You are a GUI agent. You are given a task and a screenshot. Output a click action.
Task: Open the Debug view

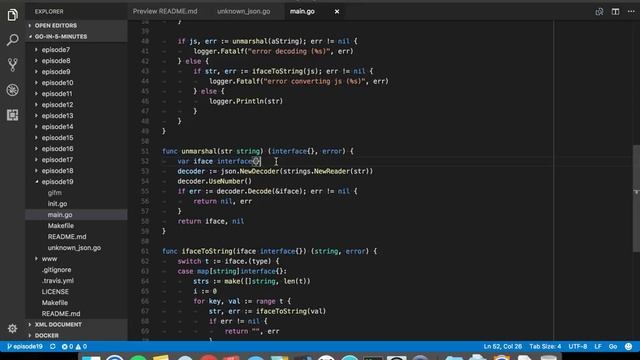(x=12, y=90)
